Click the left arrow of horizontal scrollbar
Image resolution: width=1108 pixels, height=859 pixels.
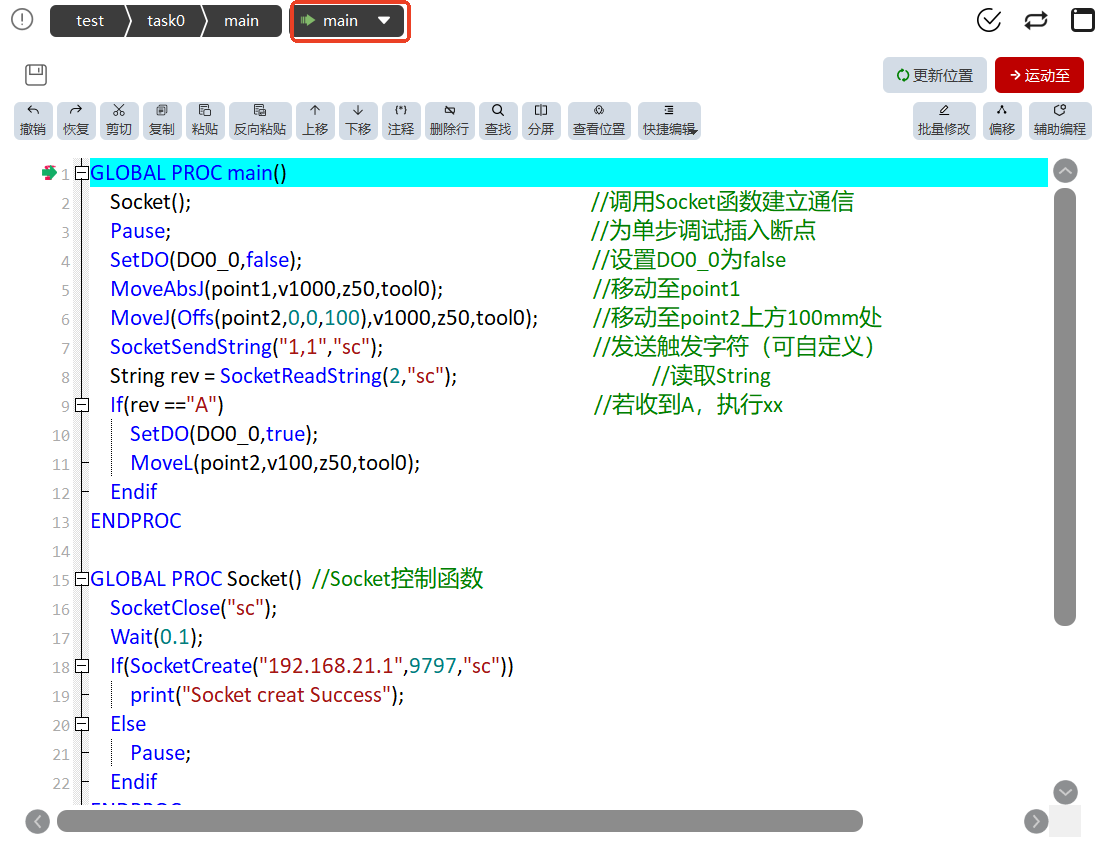pos(37,821)
